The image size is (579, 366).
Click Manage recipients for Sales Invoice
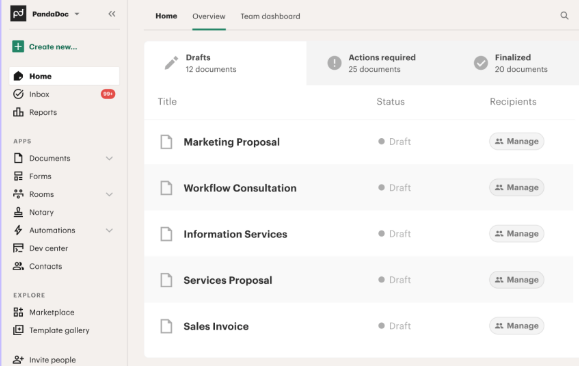coord(517,326)
